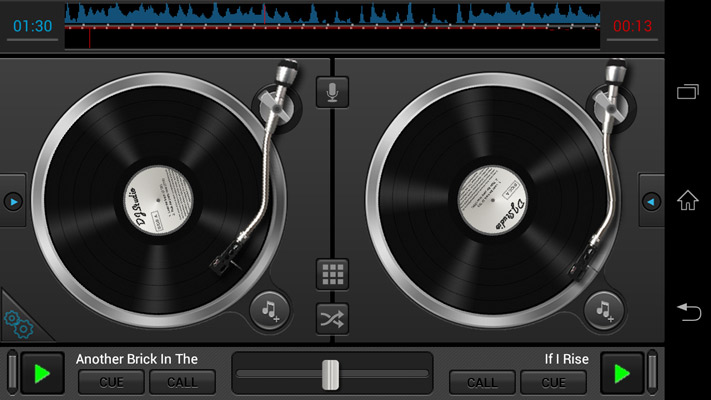This screenshot has height=400, width=711.
Task: Expand the left deck side panel
Action: tap(12, 201)
